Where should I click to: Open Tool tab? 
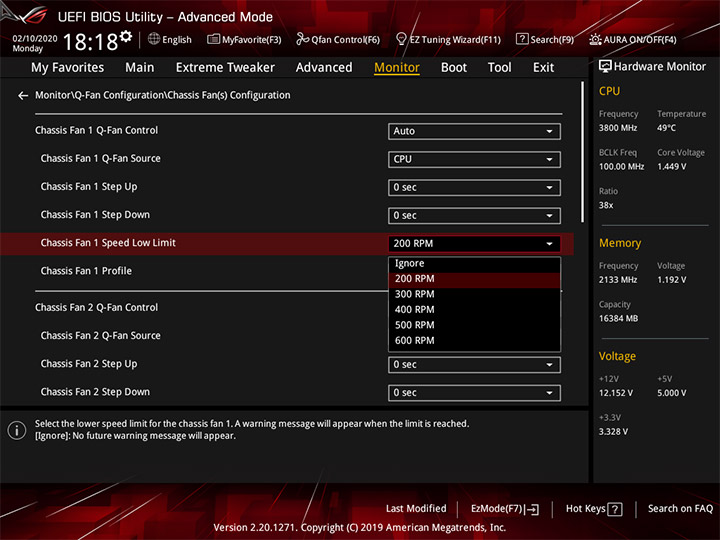500,68
